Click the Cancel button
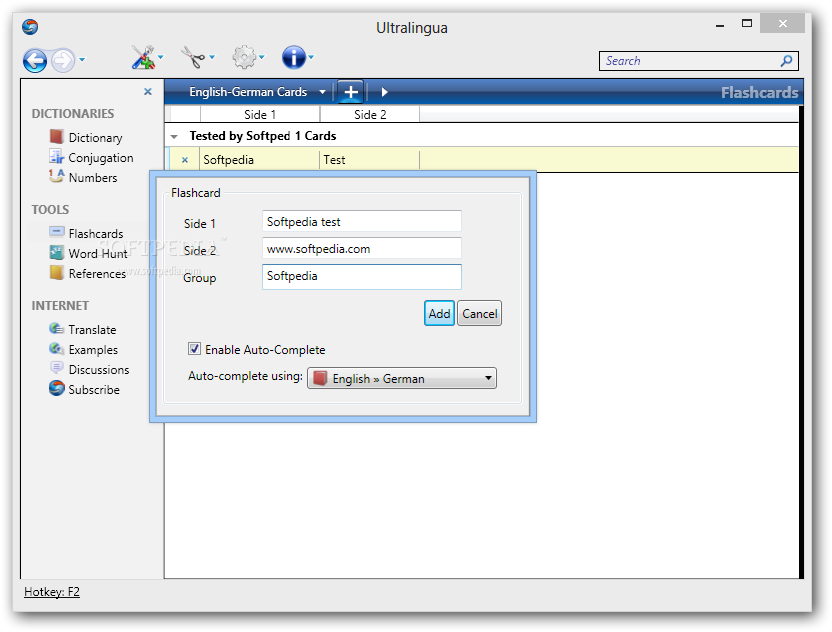The image size is (832, 632). click(x=480, y=314)
